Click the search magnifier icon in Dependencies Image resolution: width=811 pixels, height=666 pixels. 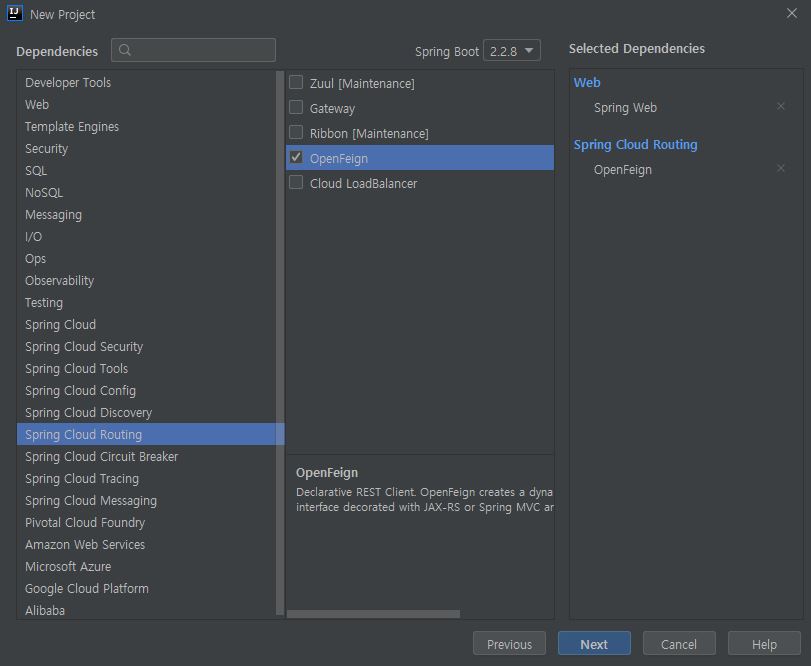coord(125,50)
